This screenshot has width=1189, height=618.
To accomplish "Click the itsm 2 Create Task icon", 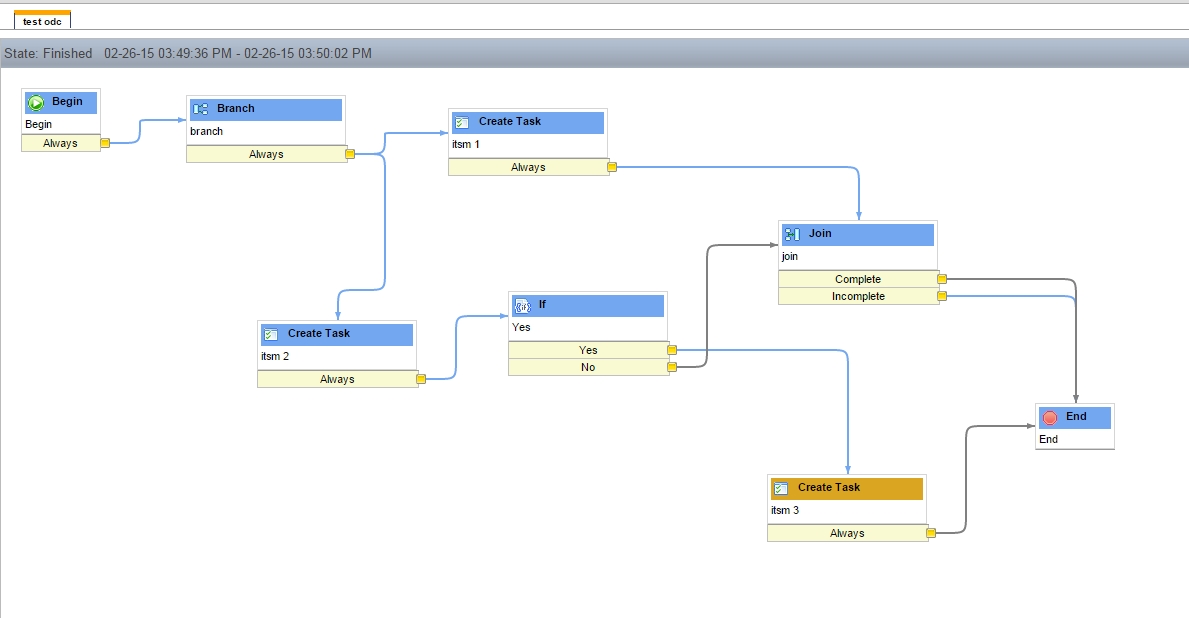I will point(270,334).
